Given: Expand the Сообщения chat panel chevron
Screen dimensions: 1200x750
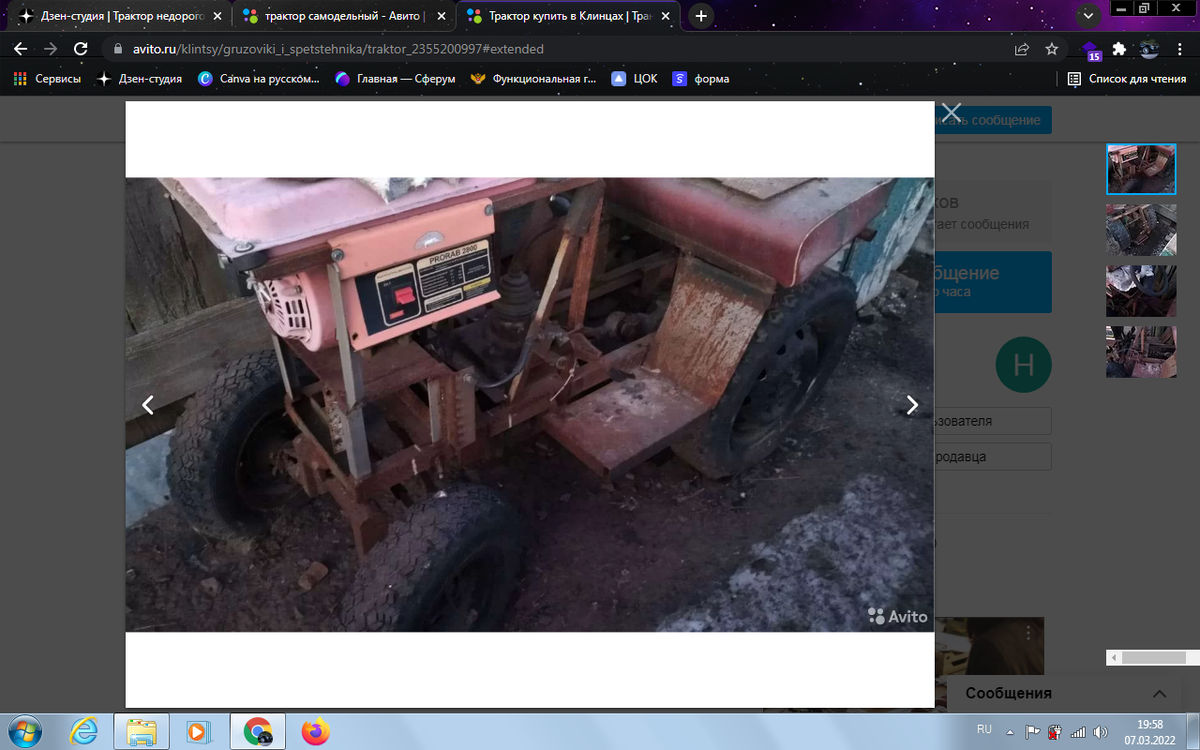Looking at the screenshot, I should pyautogui.click(x=1160, y=693).
